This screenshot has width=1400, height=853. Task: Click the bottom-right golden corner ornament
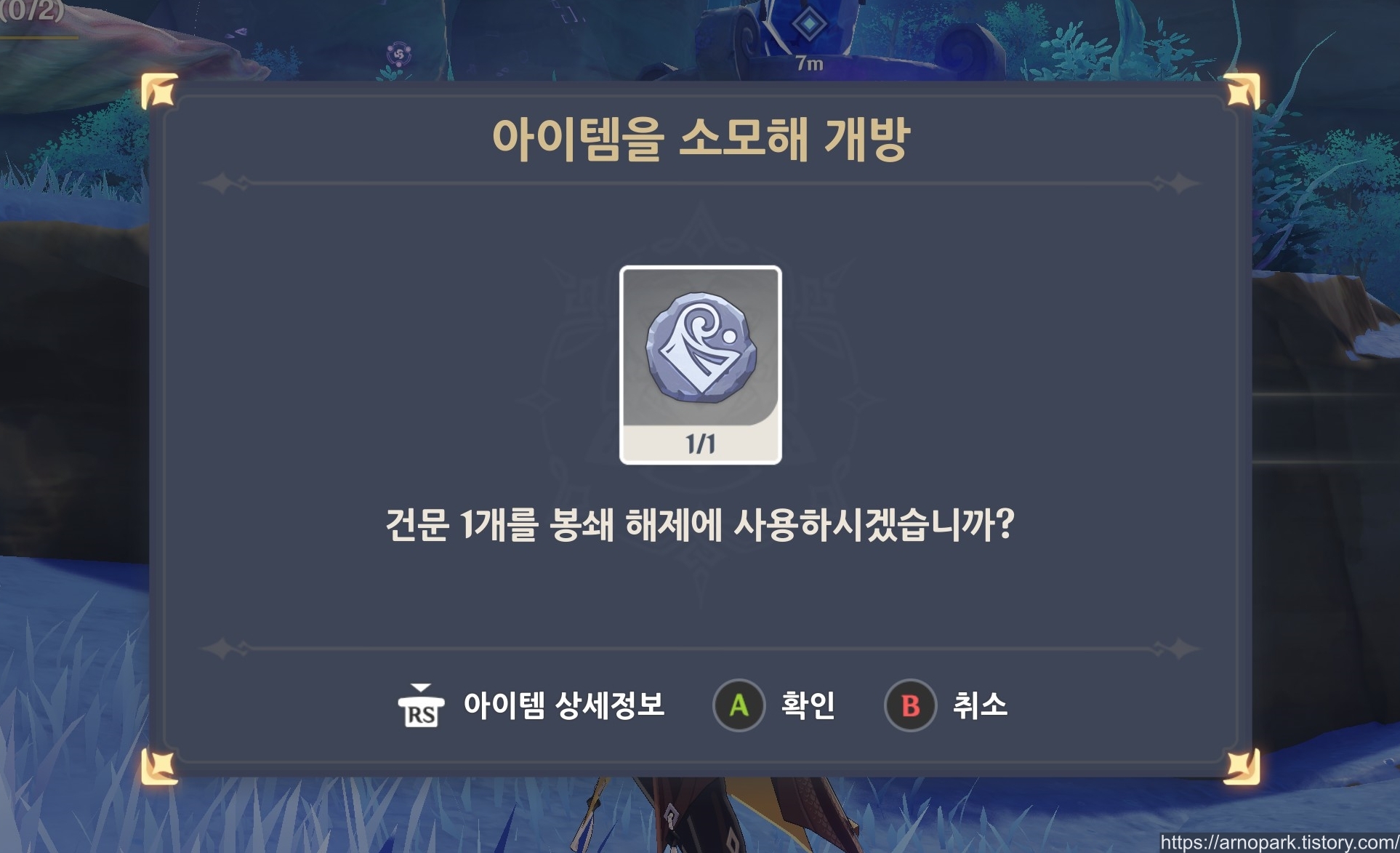(1242, 767)
